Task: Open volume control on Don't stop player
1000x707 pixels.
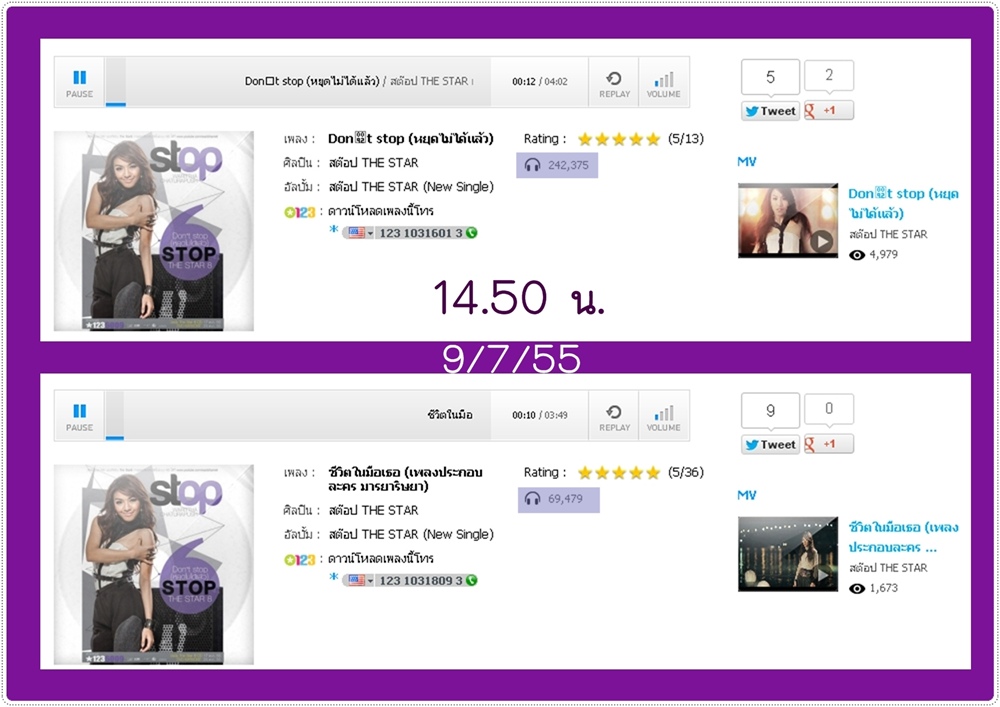Action: click(663, 82)
